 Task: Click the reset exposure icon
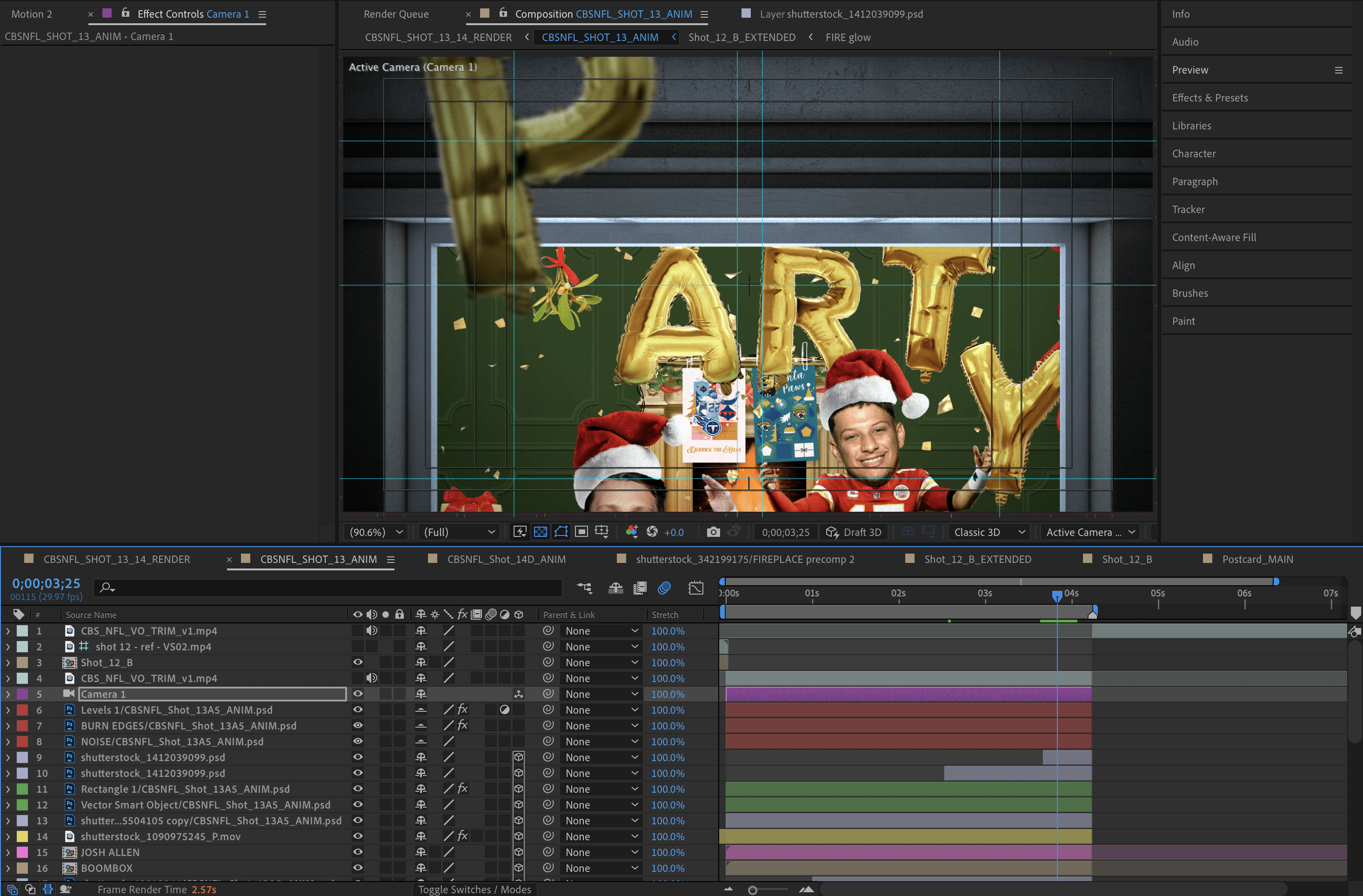click(x=652, y=532)
